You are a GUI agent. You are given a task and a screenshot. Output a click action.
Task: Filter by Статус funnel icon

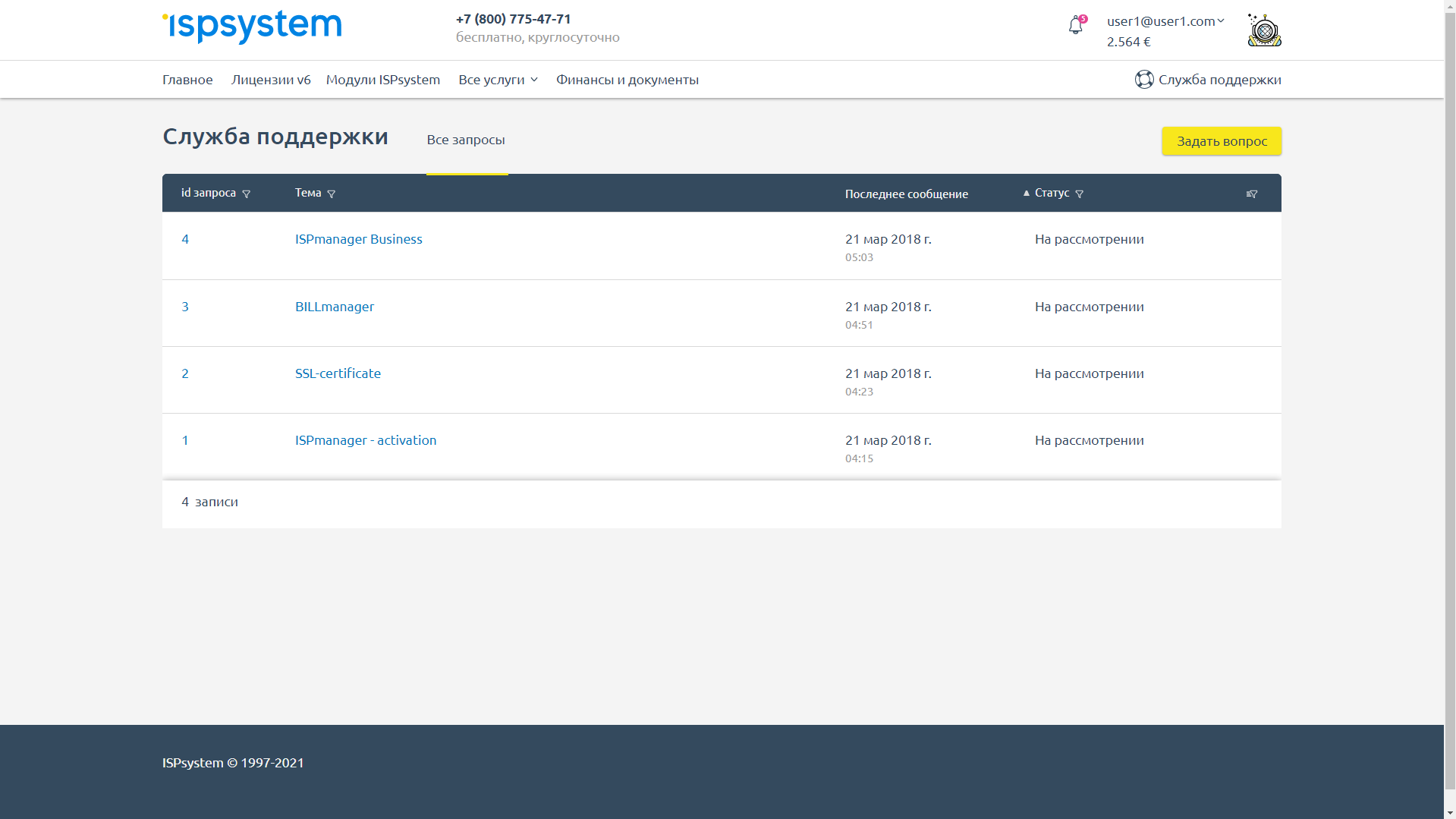point(1079,194)
